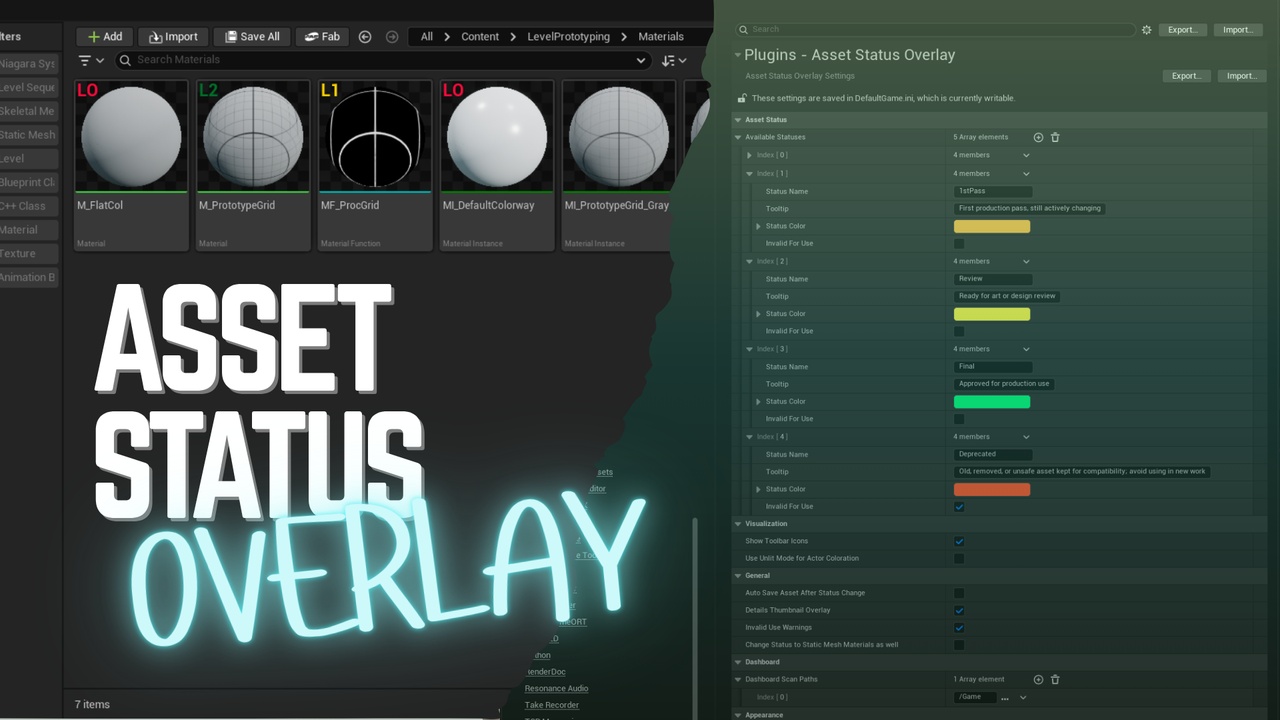Image resolution: width=1280 pixels, height=720 pixels.
Task: Click the Add button in content browser
Action: (x=105, y=37)
